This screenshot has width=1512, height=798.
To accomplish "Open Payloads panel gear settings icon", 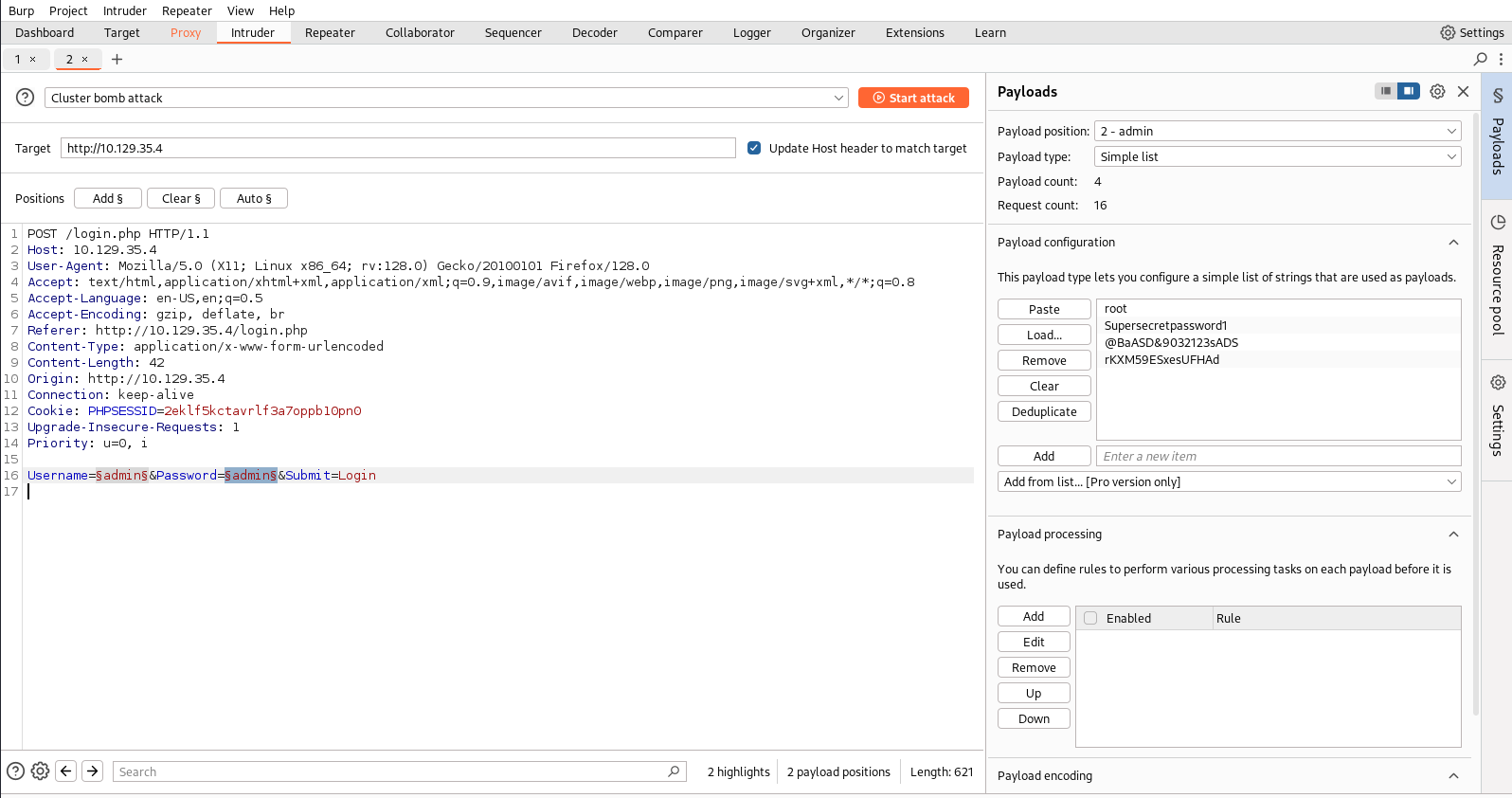I will [x=1437, y=92].
